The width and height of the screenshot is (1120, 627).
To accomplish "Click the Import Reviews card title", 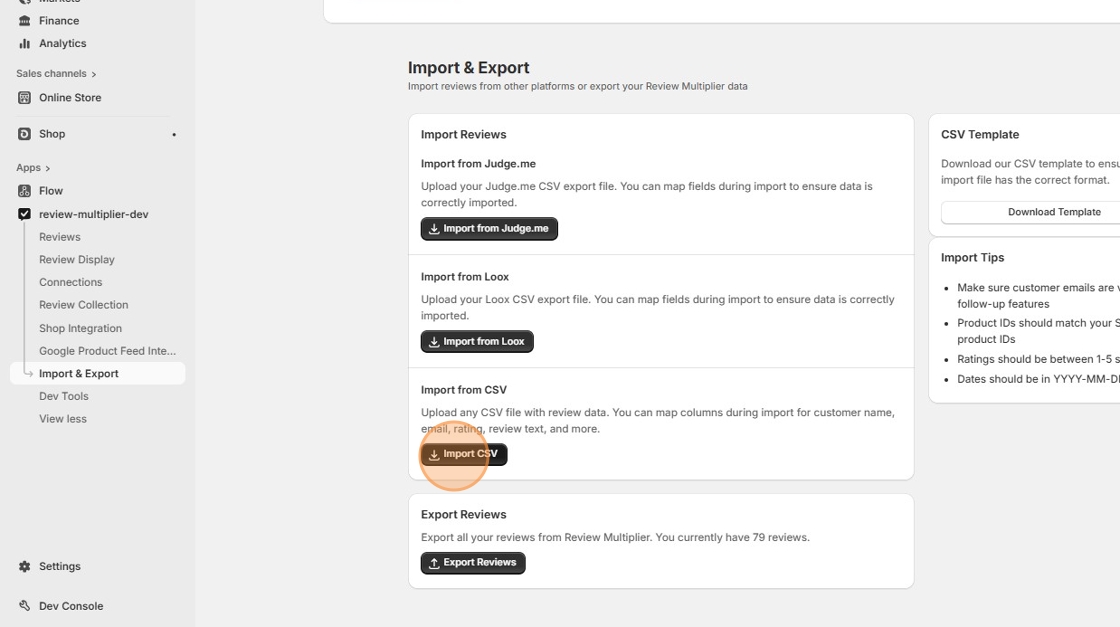I will pyautogui.click(x=464, y=135).
